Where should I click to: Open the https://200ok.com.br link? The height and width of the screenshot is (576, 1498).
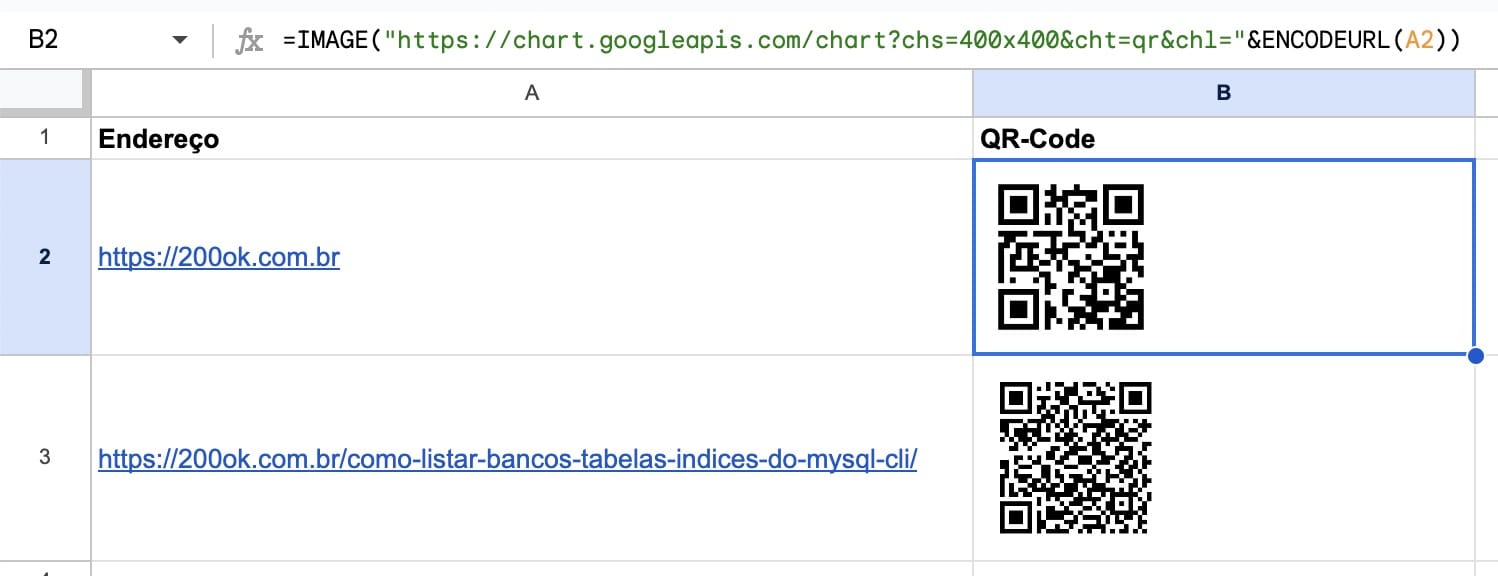pos(219,258)
